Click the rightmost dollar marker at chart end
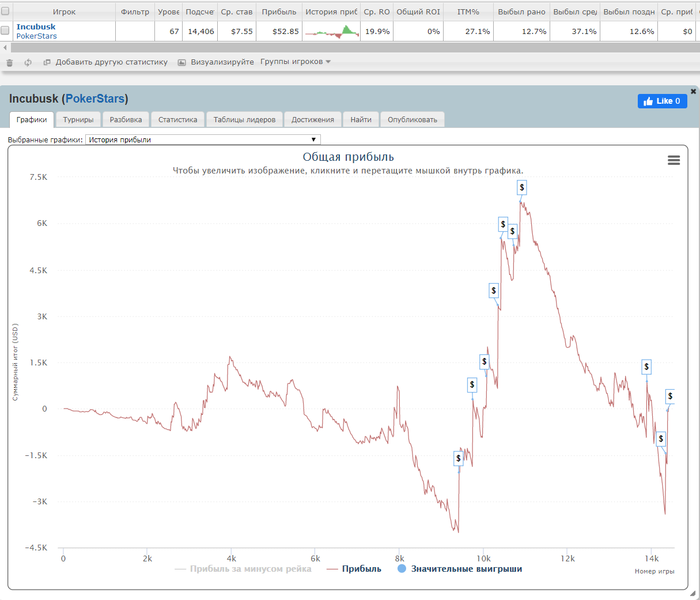The height and width of the screenshot is (600, 700). (670, 396)
